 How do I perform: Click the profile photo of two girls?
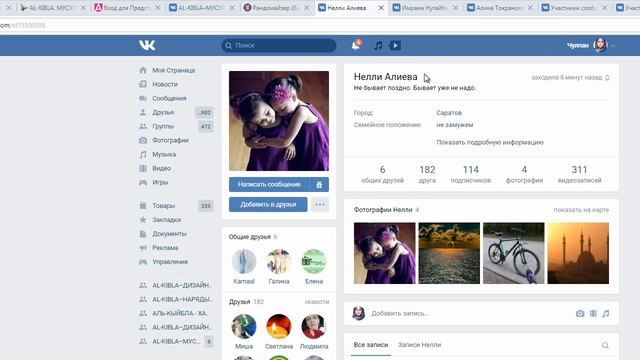279,121
